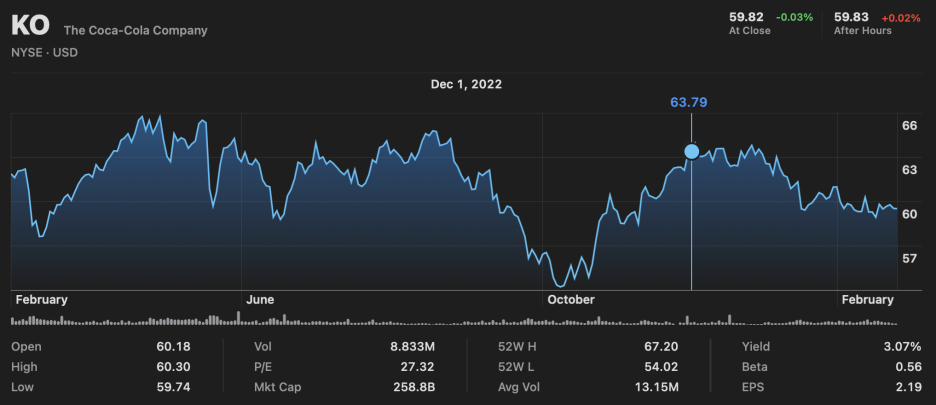Click the Avg Vol value 13.15M

[657, 387]
